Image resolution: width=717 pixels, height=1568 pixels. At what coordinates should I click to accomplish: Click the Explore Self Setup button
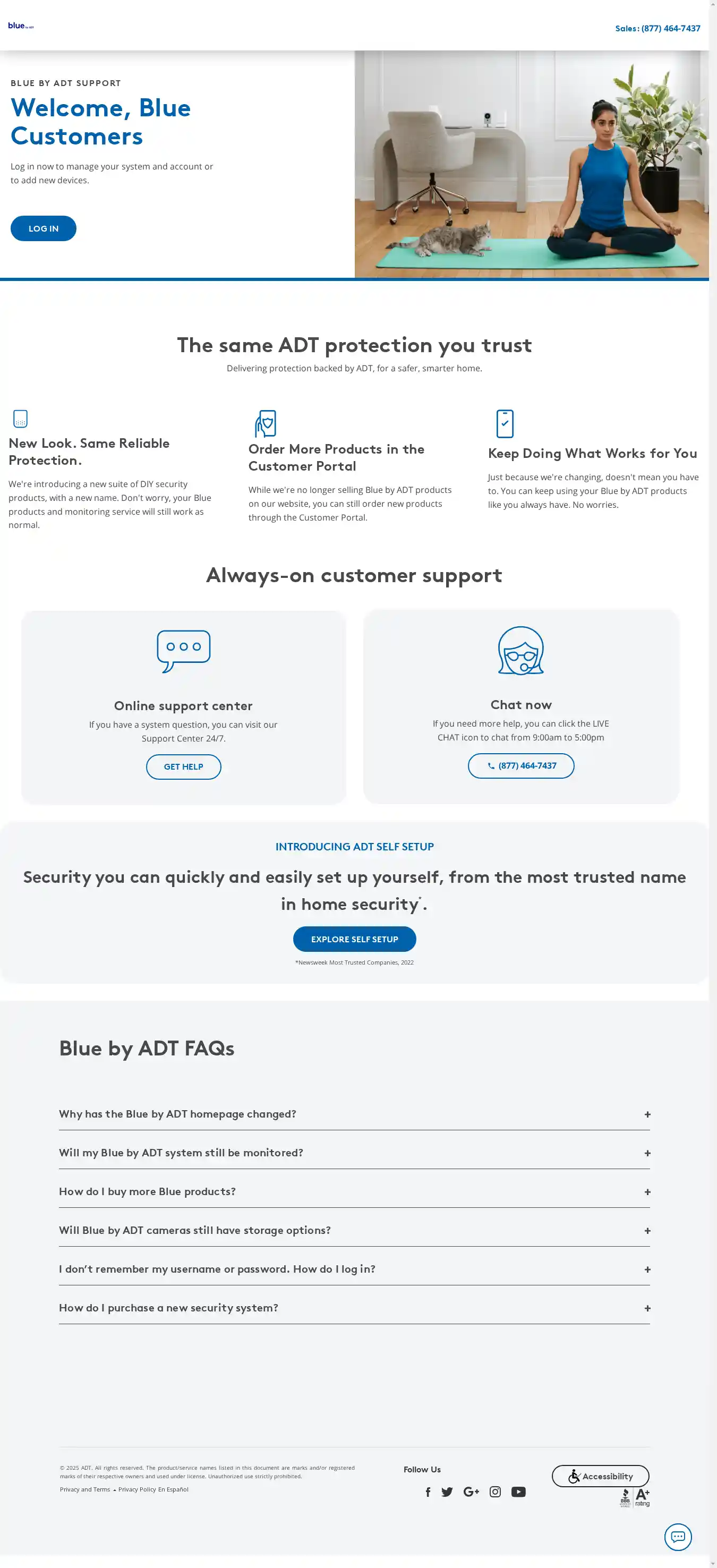pos(354,939)
